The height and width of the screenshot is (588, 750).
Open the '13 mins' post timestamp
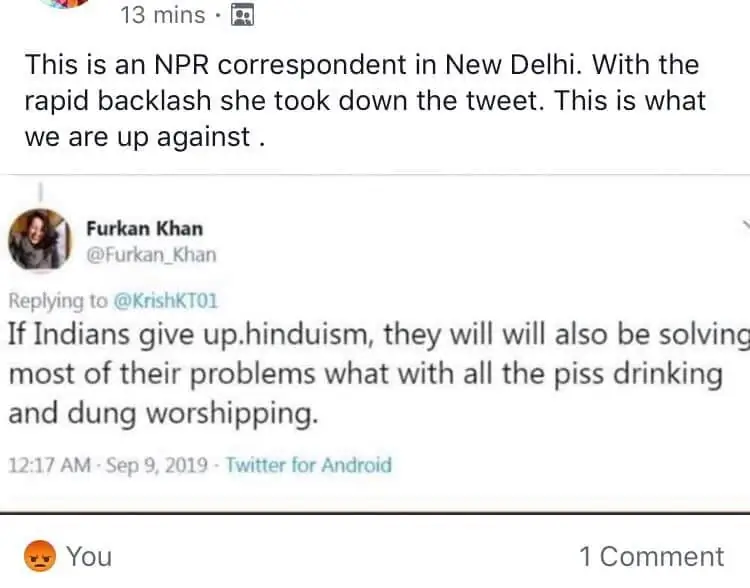point(161,15)
